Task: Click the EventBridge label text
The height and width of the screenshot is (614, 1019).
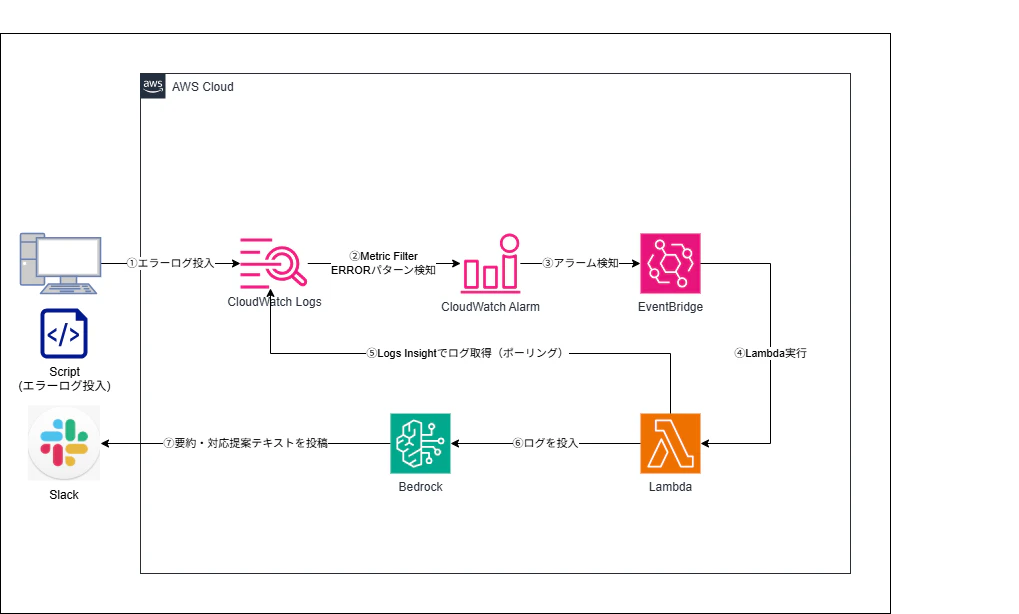Action: click(670, 307)
